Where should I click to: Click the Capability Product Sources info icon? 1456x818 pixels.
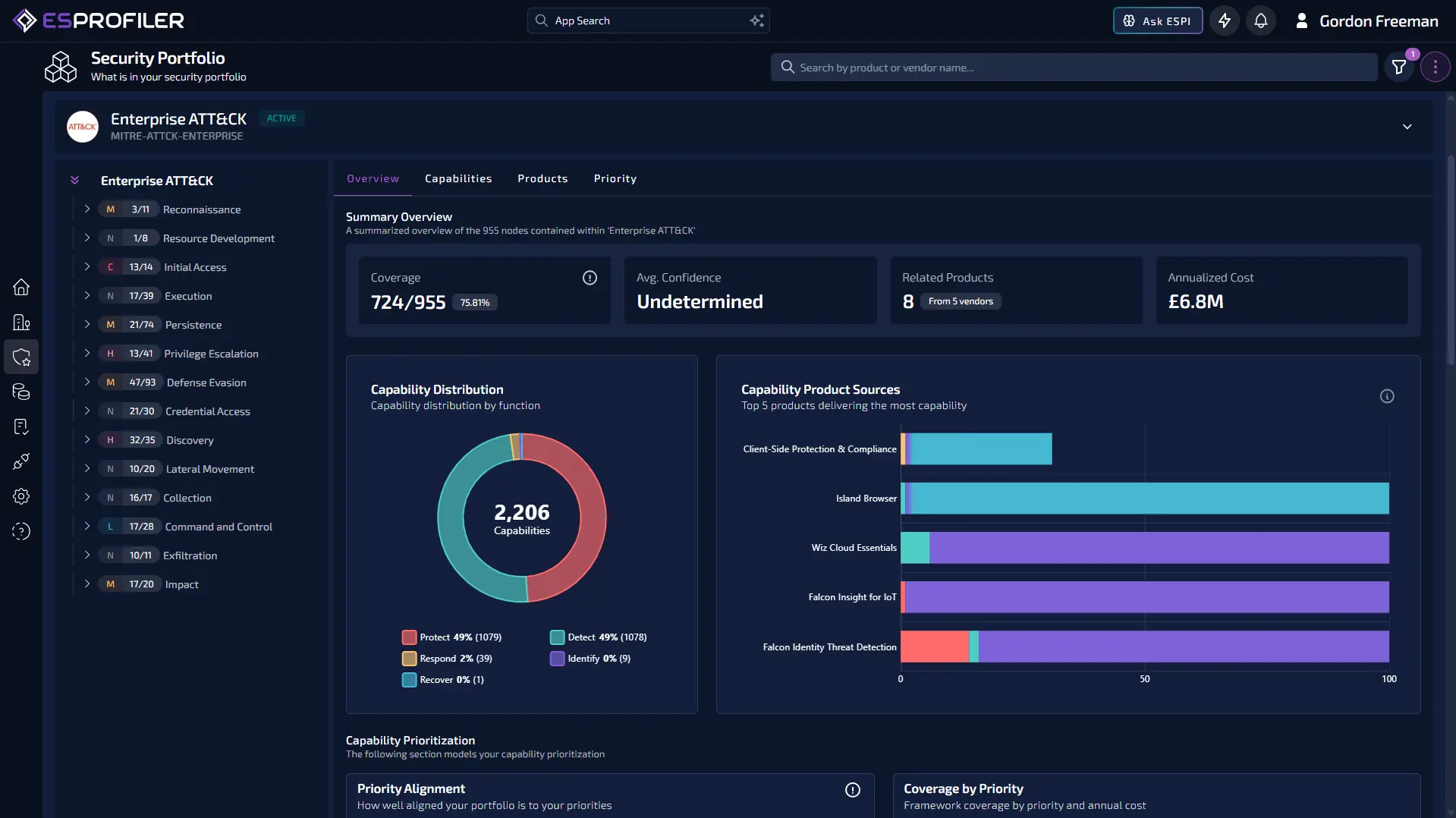point(1387,396)
